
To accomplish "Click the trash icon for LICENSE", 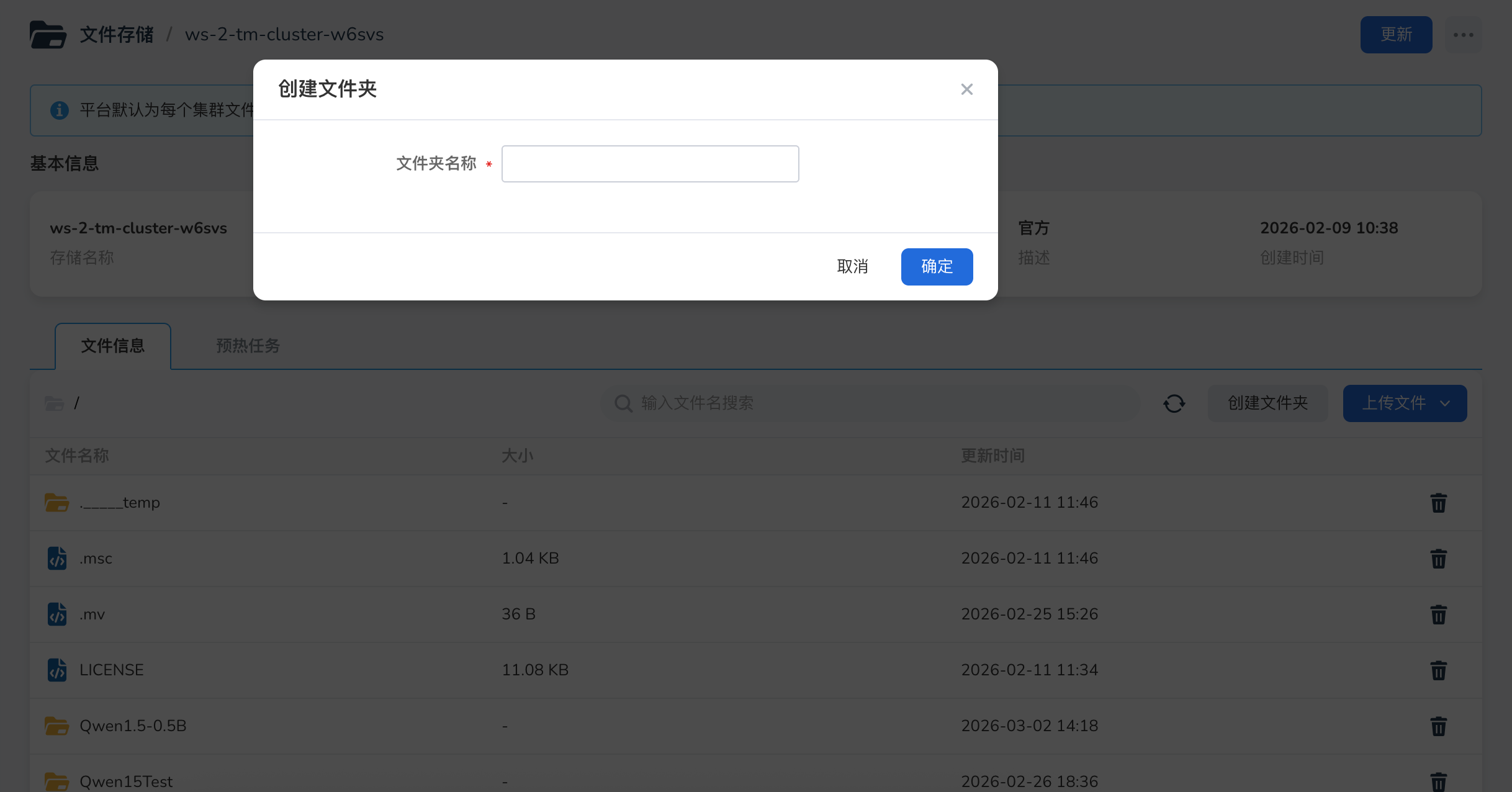I will click(1438, 670).
